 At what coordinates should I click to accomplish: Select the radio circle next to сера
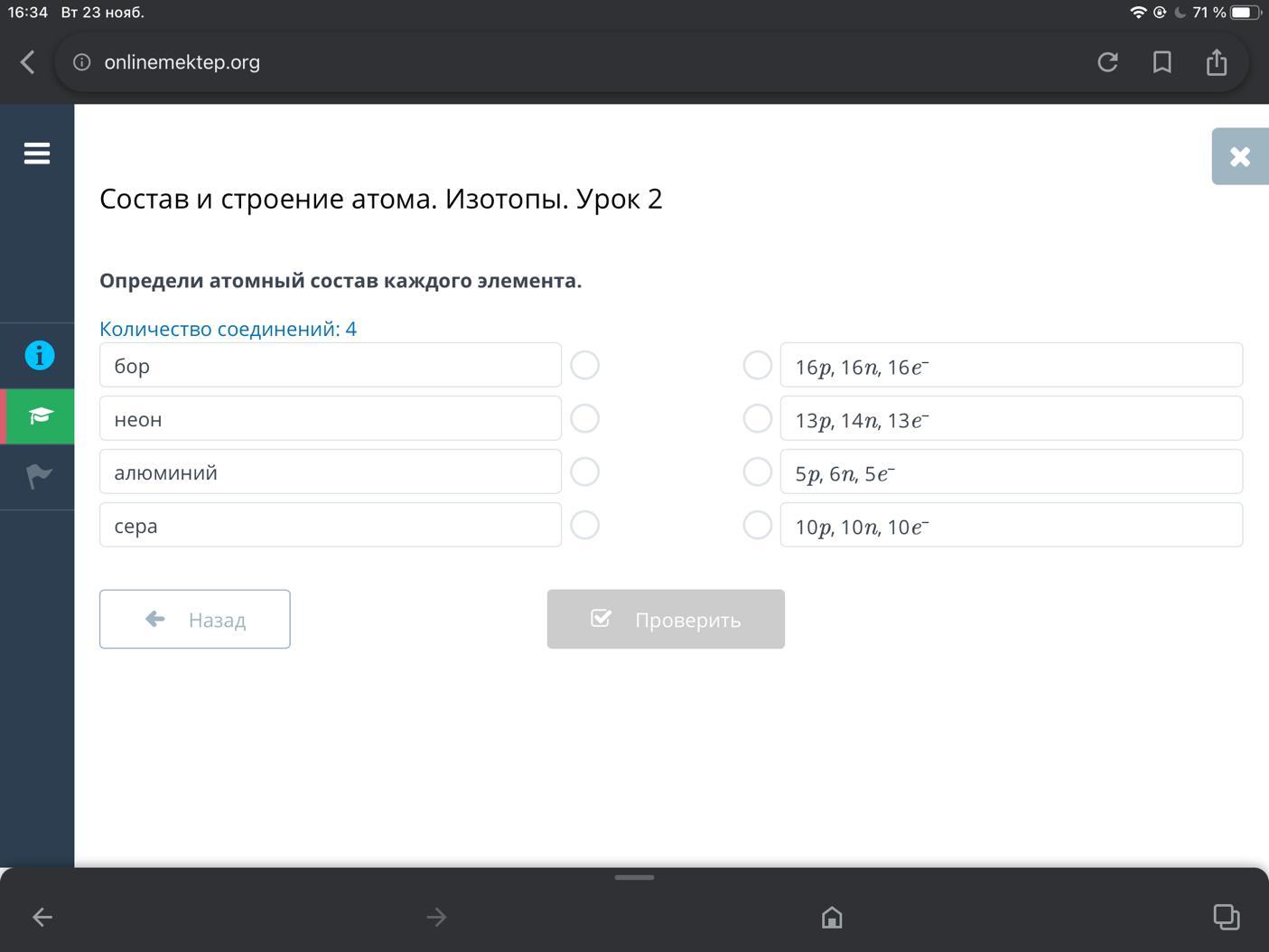pyautogui.click(x=585, y=526)
